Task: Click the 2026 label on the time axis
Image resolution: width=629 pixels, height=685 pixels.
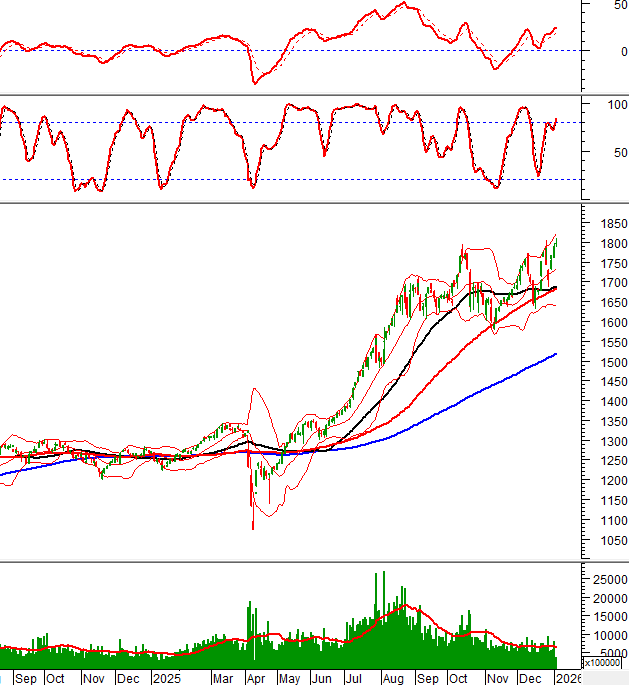Action: 567,678
